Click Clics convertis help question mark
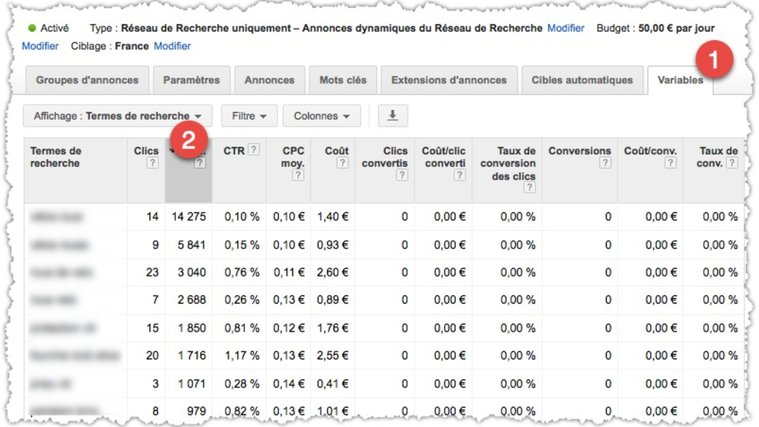Viewport: 759px width, 427px height. click(x=401, y=175)
